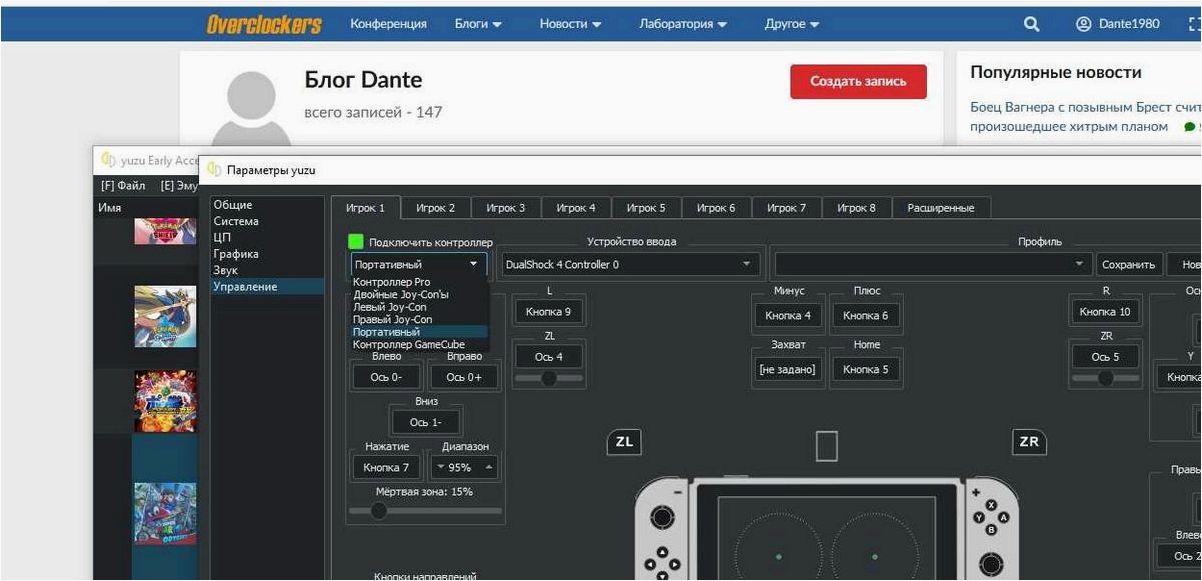Open DualShock 4 Controller 0 input device dropdown
The height and width of the screenshot is (581, 1202).
click(630, 265)
